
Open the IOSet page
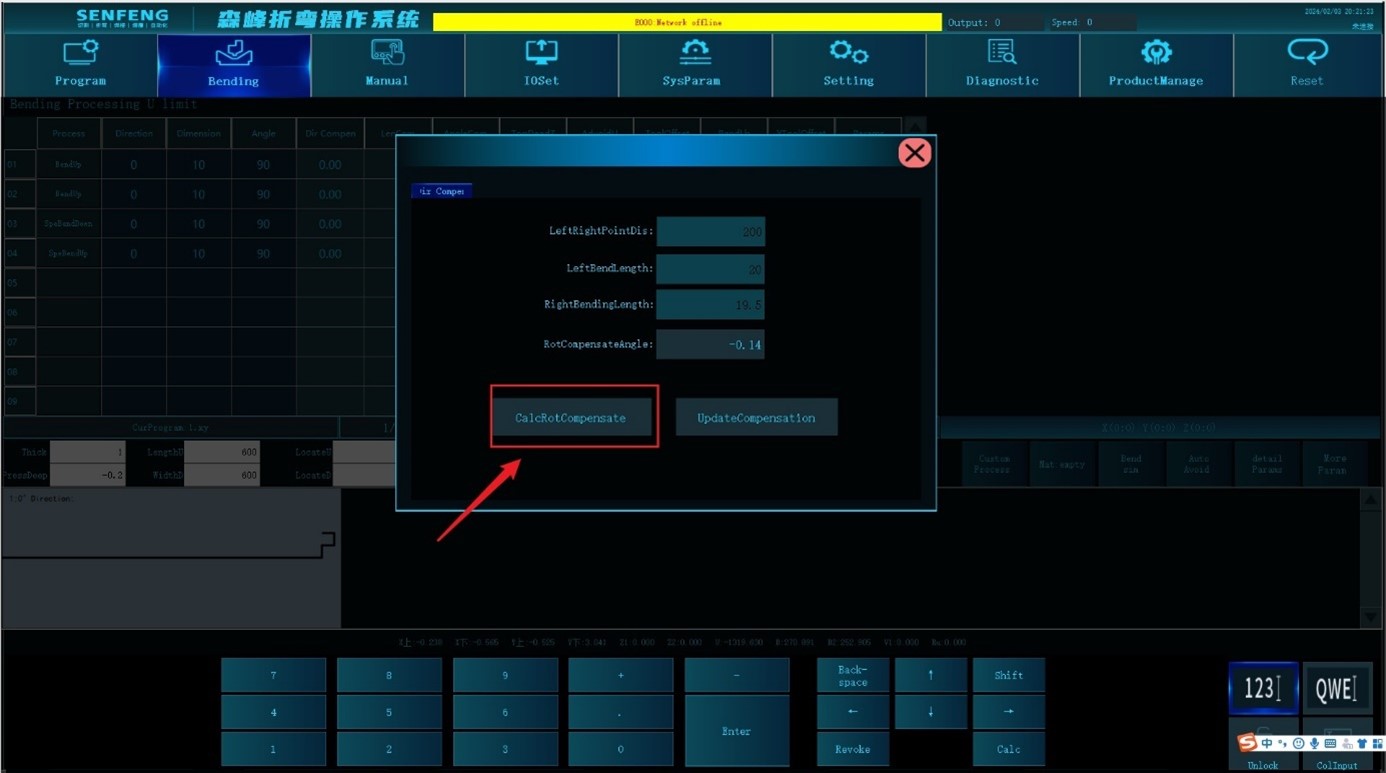(x=541, y=65)
